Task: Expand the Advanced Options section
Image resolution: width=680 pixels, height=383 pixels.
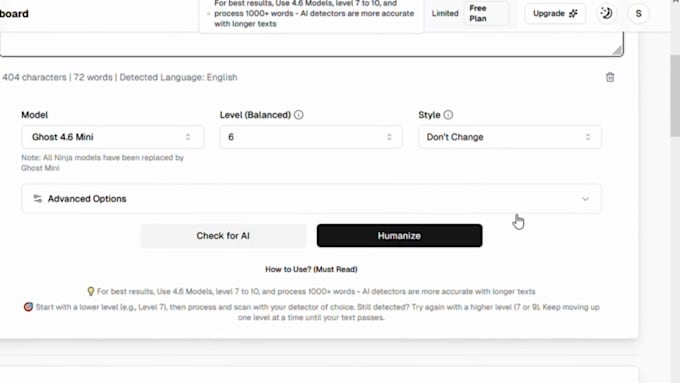Action: point(311,199)
